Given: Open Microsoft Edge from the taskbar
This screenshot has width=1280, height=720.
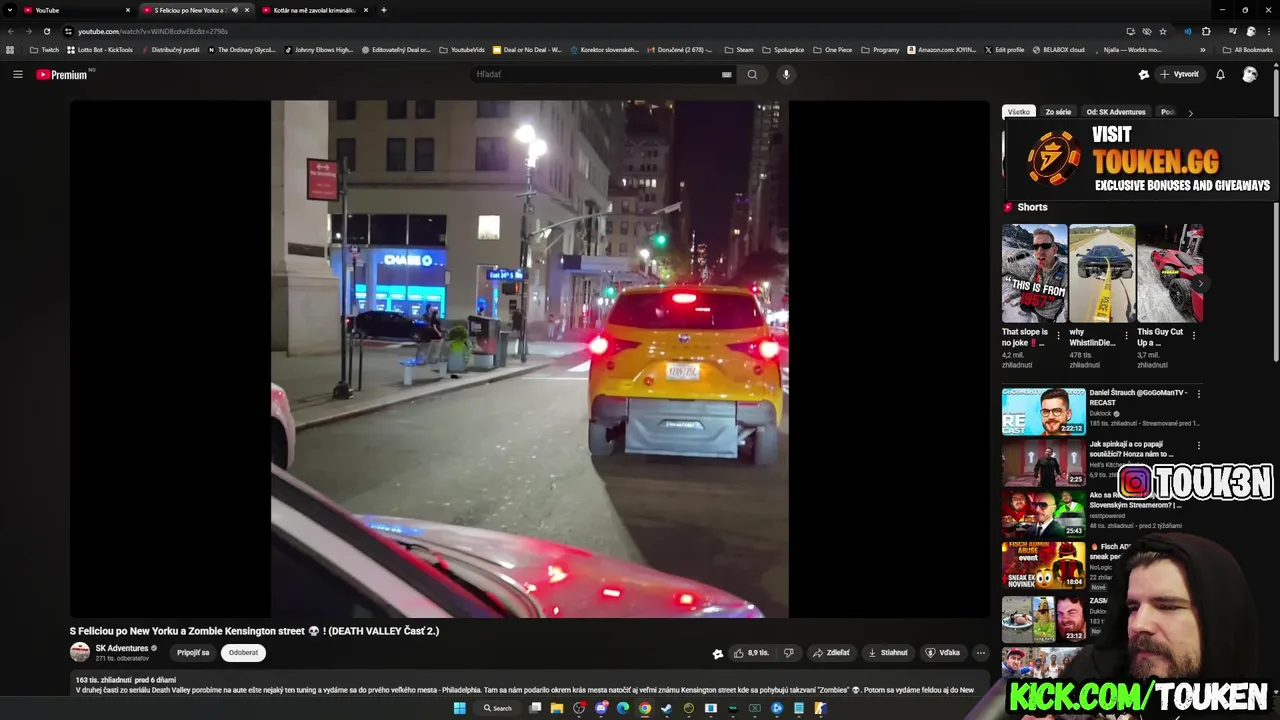Looking at the screenshot, I should coord(623,708).
